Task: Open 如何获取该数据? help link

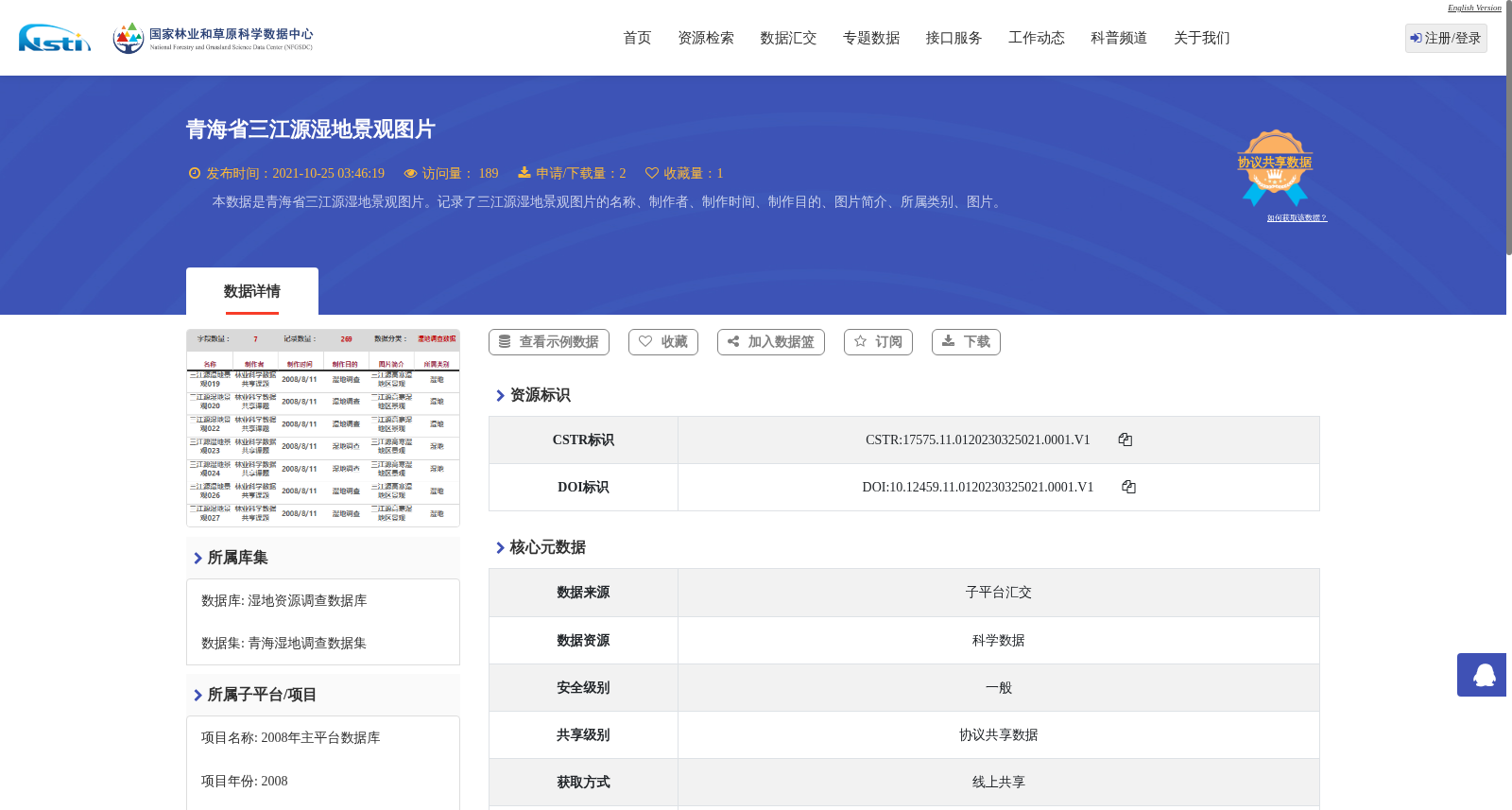Action: (1297, 218)
